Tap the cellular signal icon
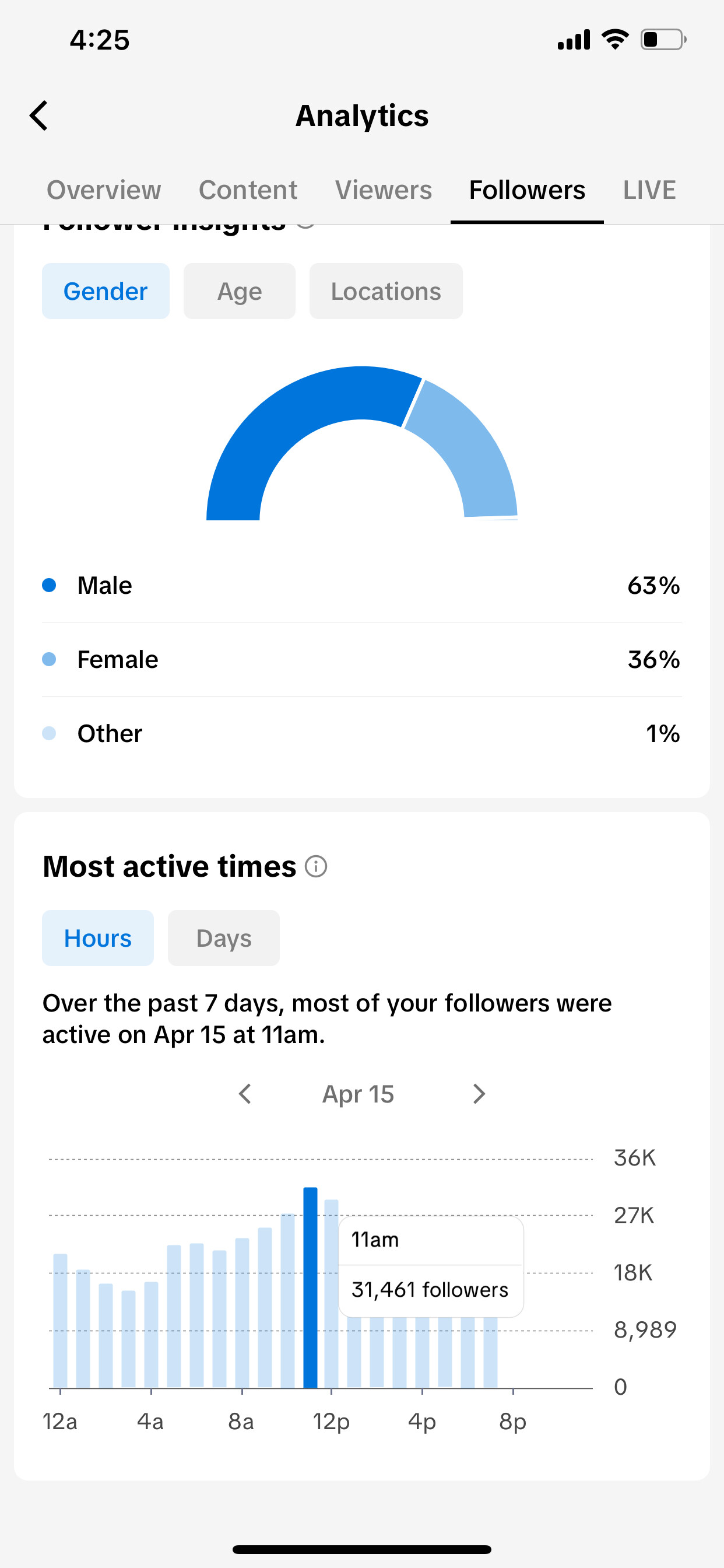This screenshot has width=724, height=1568. [x=574, y=40]
